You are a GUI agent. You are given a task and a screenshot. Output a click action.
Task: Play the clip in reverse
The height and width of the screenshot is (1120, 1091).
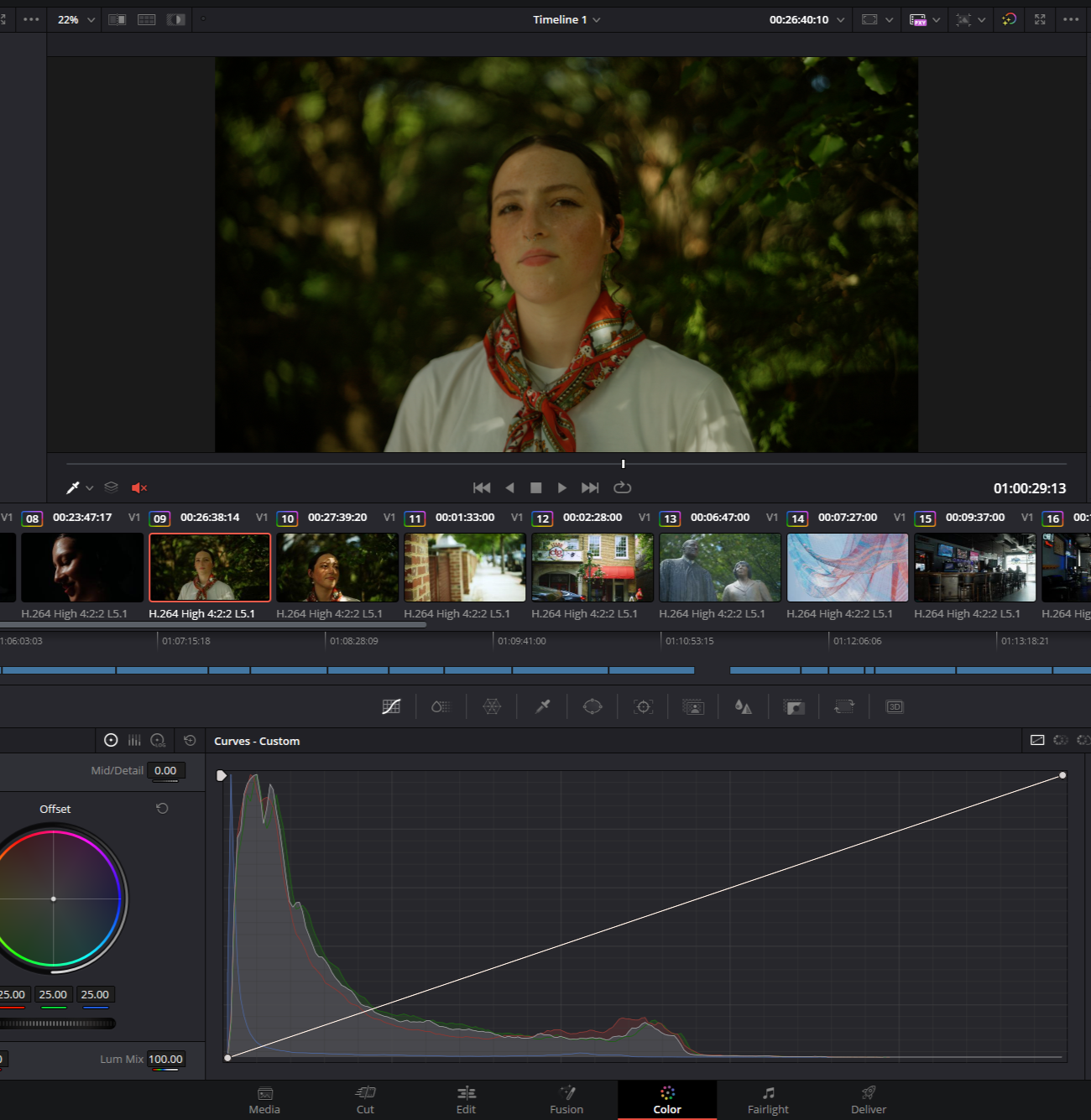509,487
